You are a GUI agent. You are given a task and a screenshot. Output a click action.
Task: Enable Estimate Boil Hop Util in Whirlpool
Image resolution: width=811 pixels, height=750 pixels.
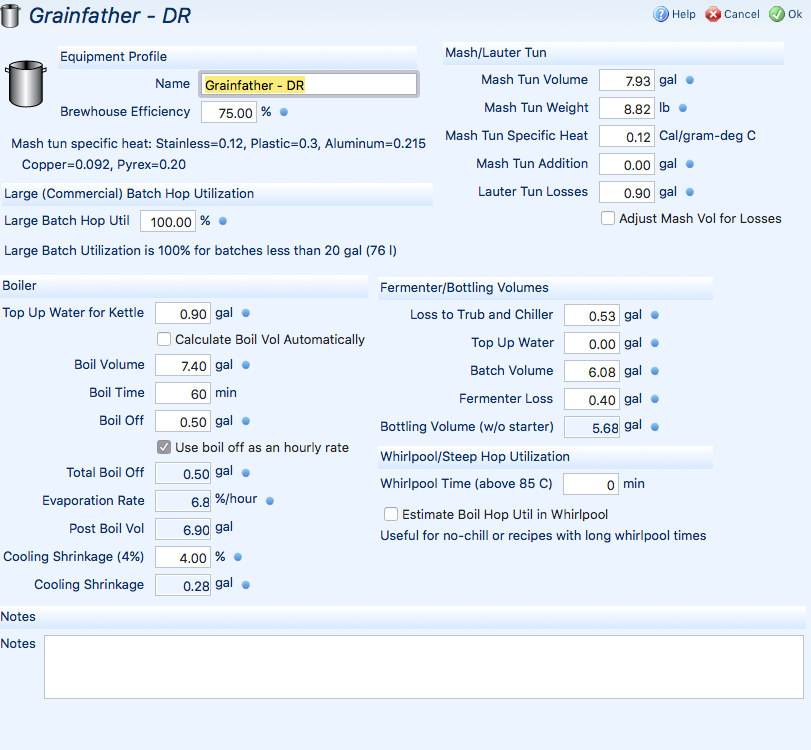(x=391, y=514)
